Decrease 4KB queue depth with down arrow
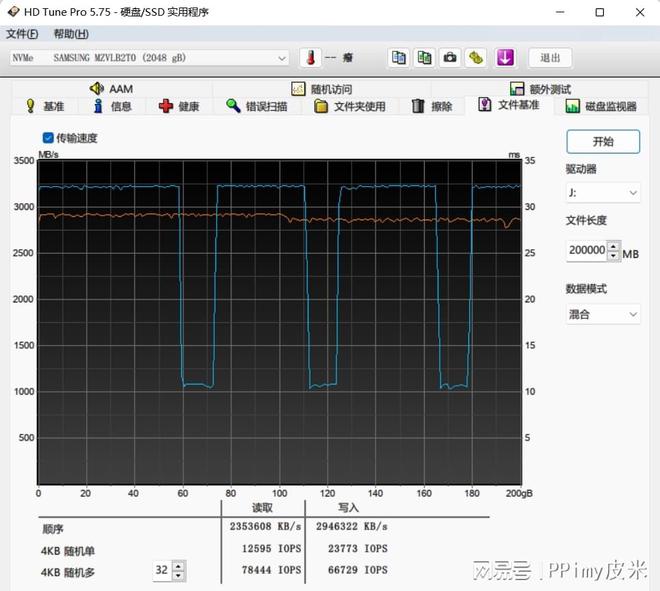 178,575
